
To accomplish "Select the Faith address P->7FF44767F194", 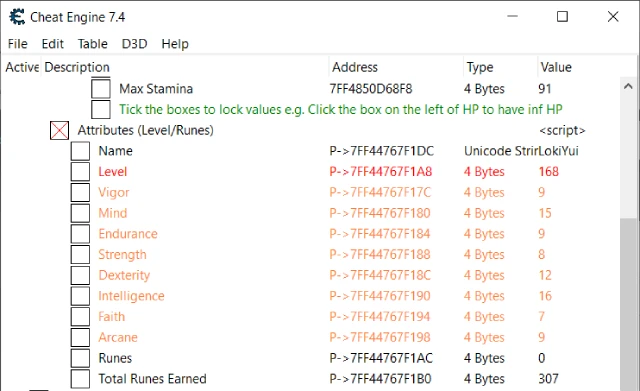I will coord(380,317).
